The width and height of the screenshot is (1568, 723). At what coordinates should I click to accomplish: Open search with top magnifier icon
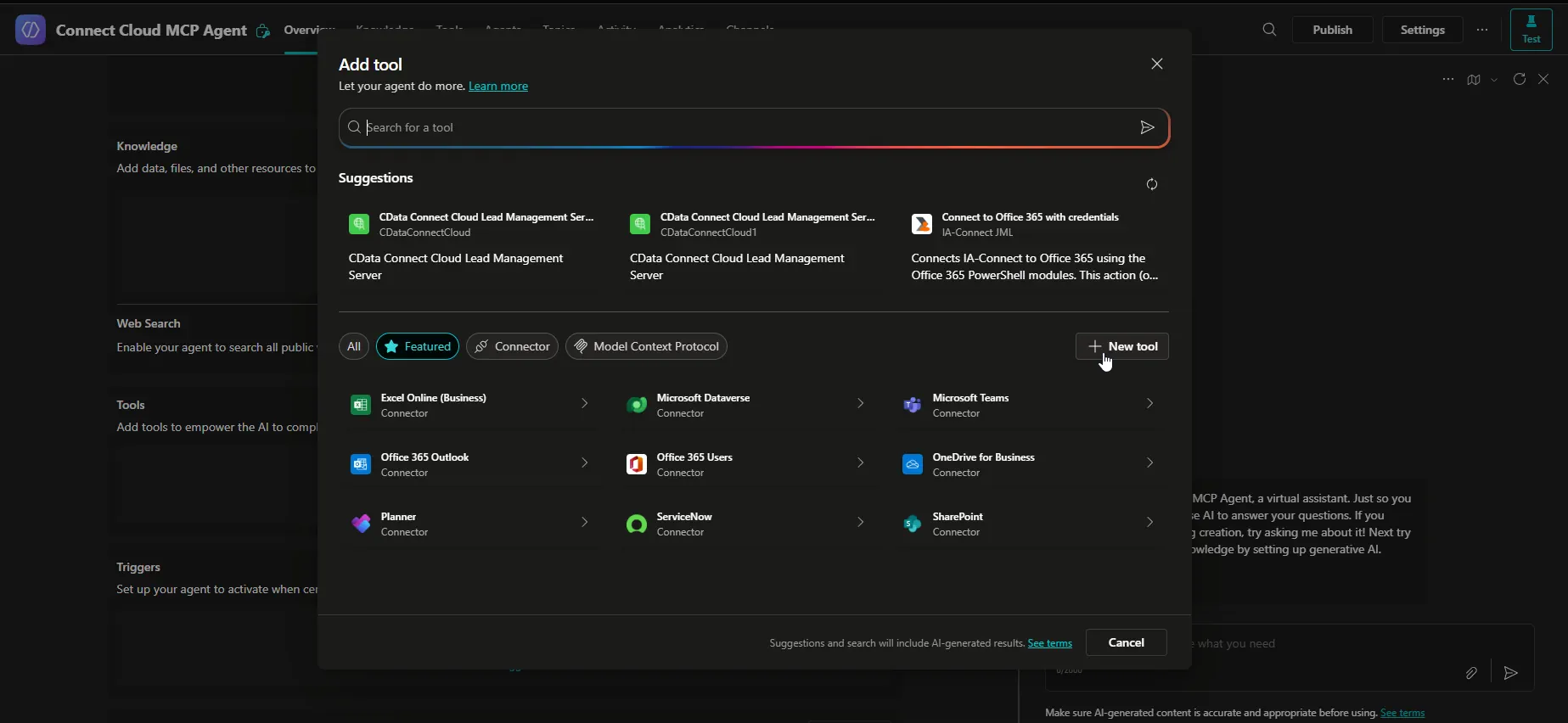pyautogui.click(x=1269, y=30)
